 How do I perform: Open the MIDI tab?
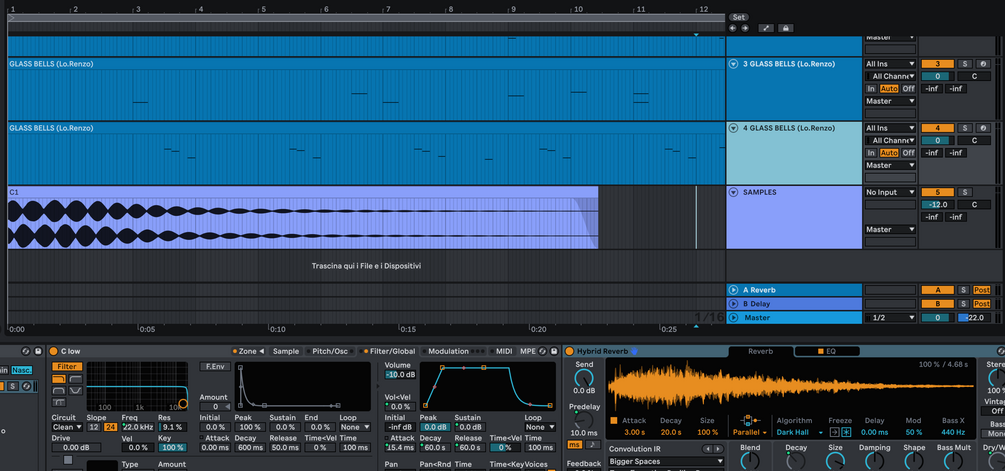(x=504, y=351)
